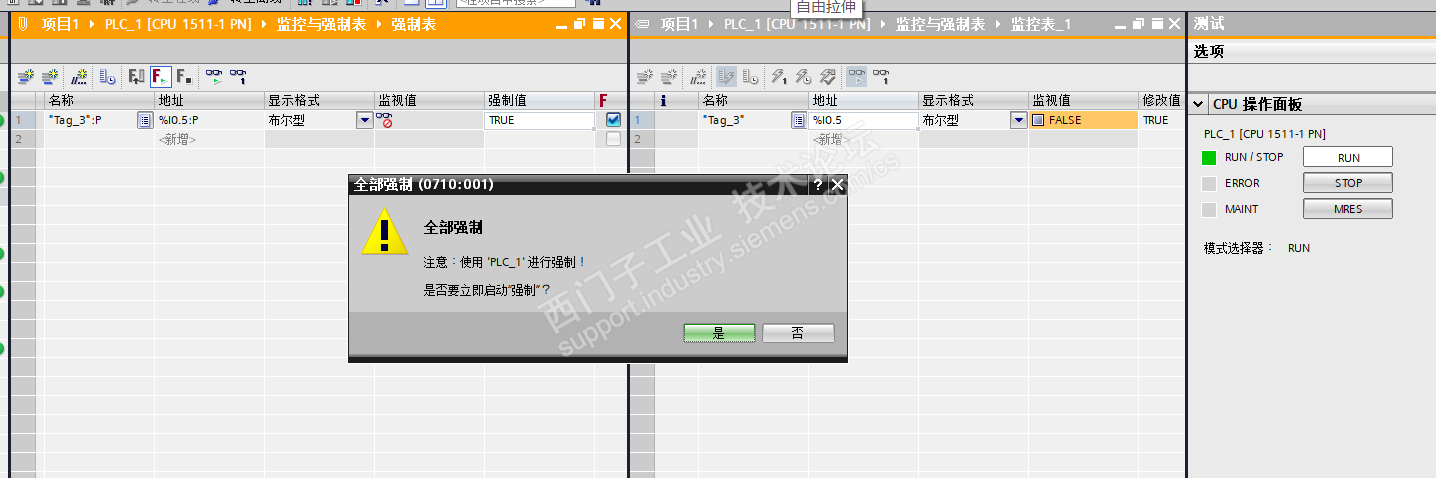Click %I0.5:P address cell in force table
The height and width of the screenshot is (478, 1436).
pos(210,120)
